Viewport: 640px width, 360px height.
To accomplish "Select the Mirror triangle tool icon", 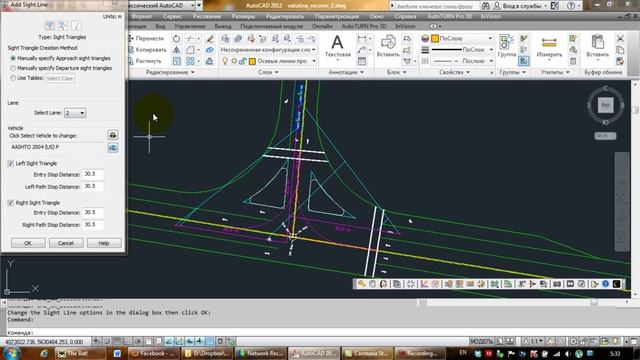I will point(176,50).
